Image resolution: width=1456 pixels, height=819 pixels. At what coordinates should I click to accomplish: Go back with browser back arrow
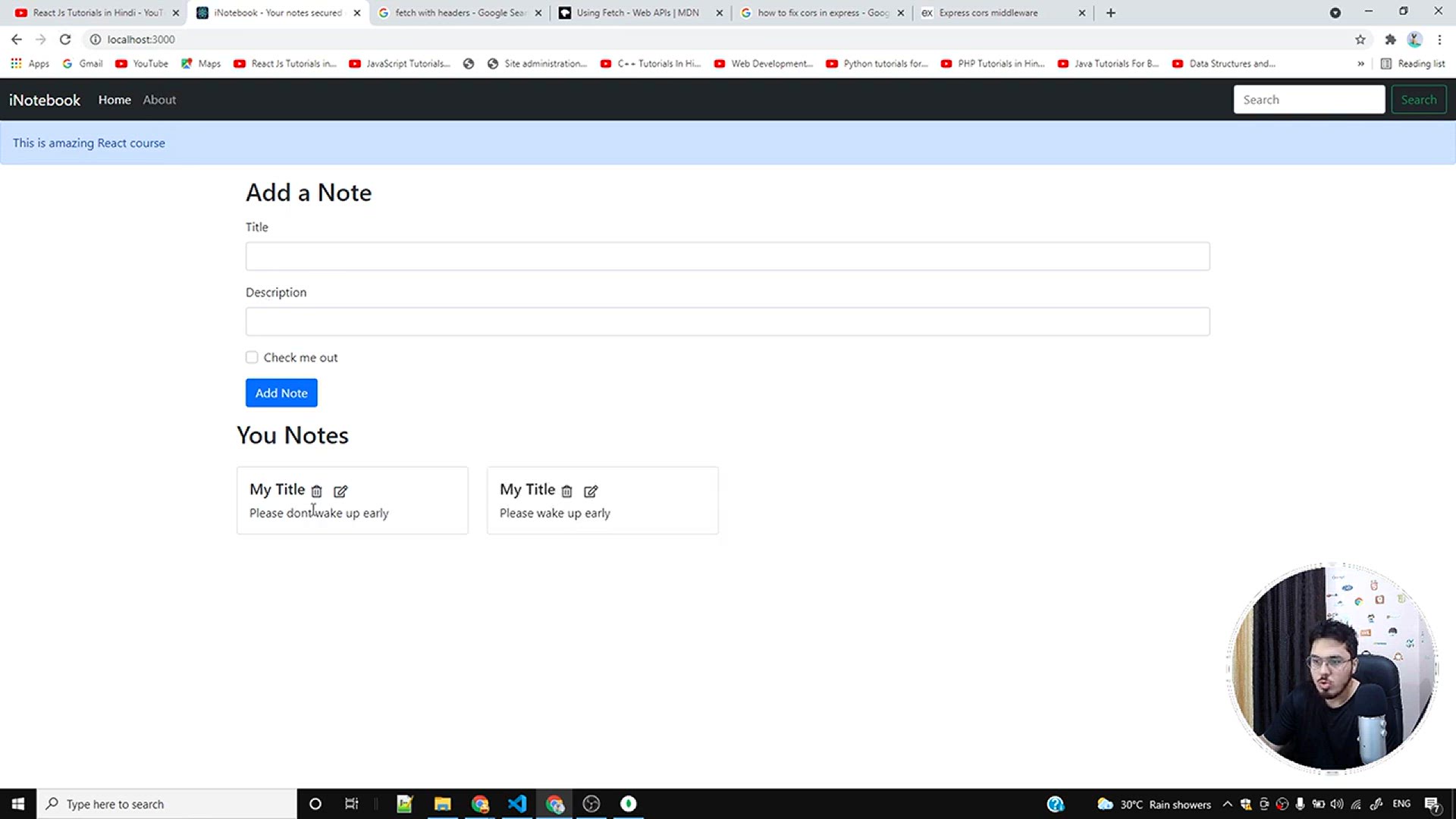point(17,39)
